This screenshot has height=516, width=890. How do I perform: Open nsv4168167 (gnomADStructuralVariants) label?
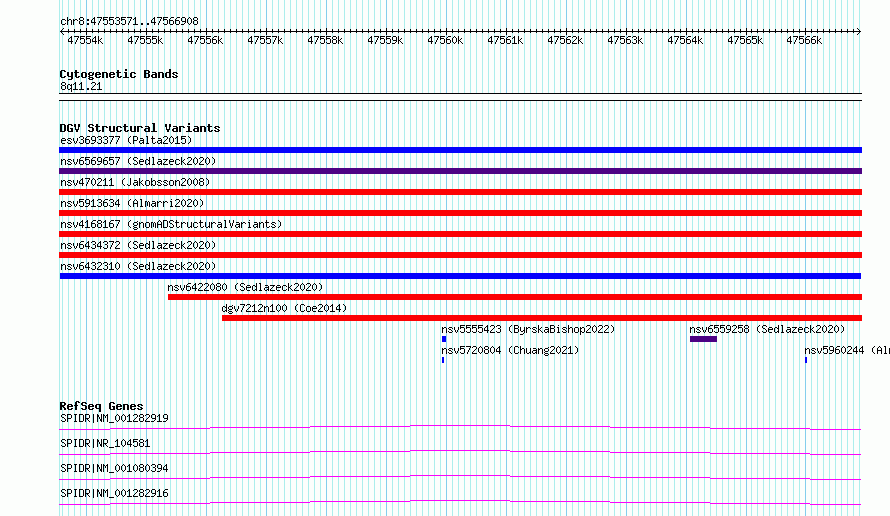[171, 224]
